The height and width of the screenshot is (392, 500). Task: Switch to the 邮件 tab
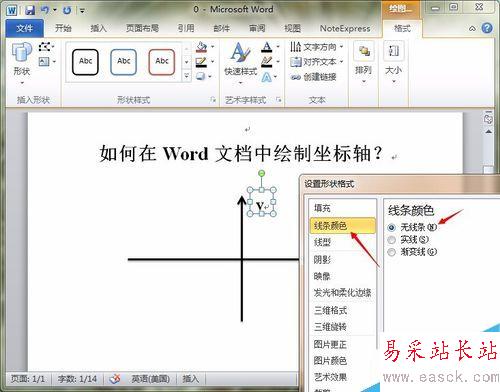221,28
